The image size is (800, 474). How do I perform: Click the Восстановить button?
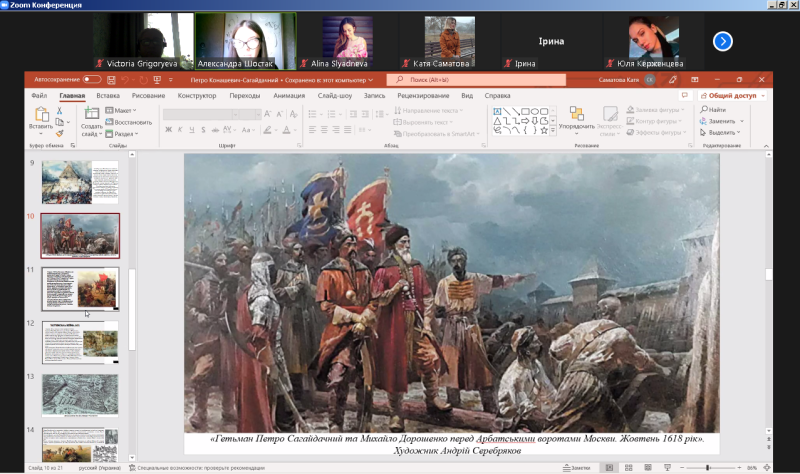129,122
